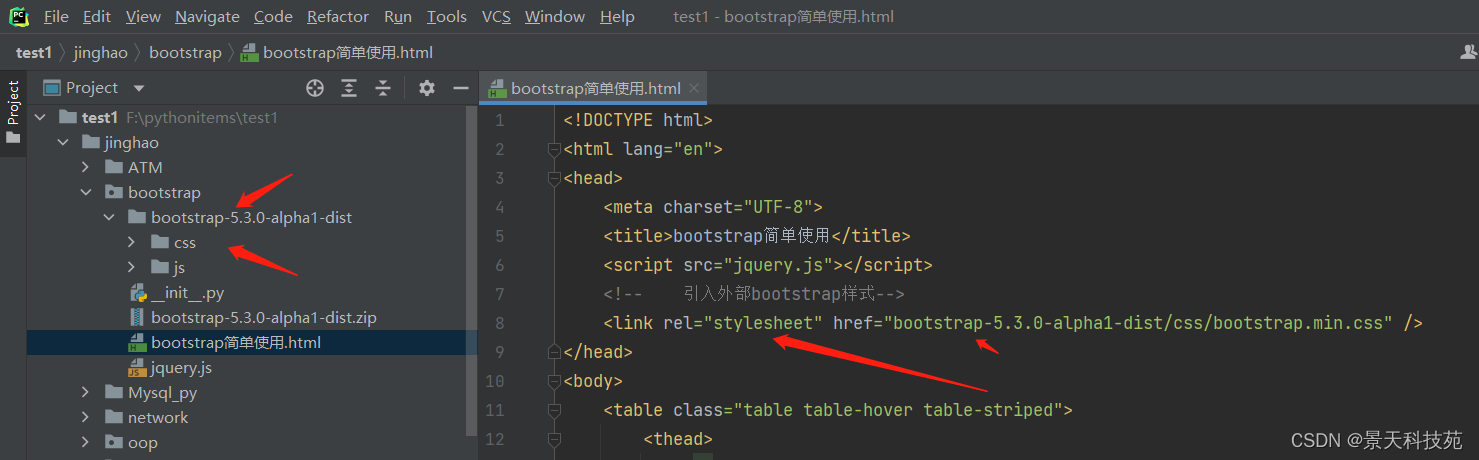Expand the network folder
This screenshot has width=1479, height=460.
coord(86,418)
